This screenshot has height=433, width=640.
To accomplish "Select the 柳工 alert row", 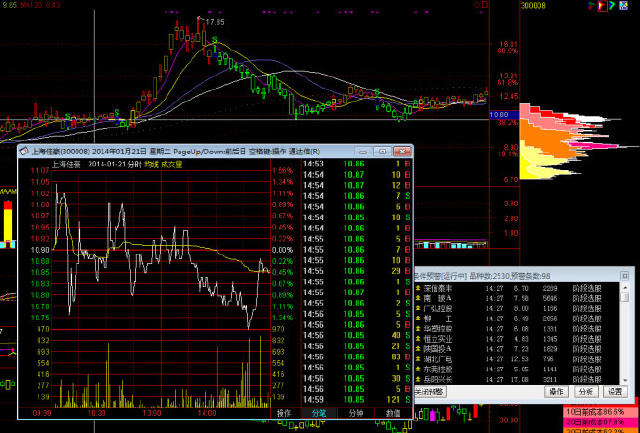I will [x=517, y=319].
